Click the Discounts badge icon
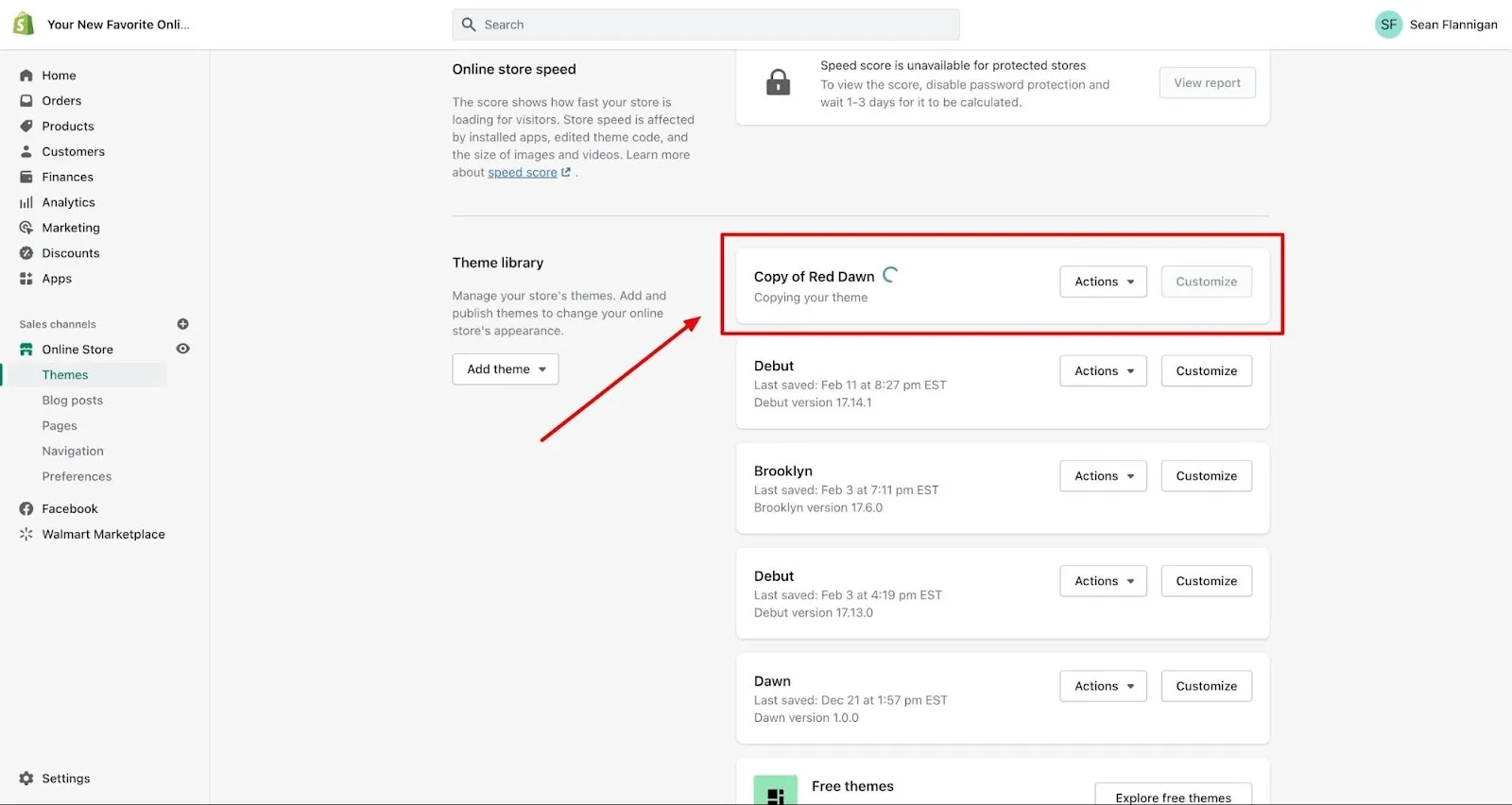The width and height of the screenshot is (1512, 805). click(26, 253)
